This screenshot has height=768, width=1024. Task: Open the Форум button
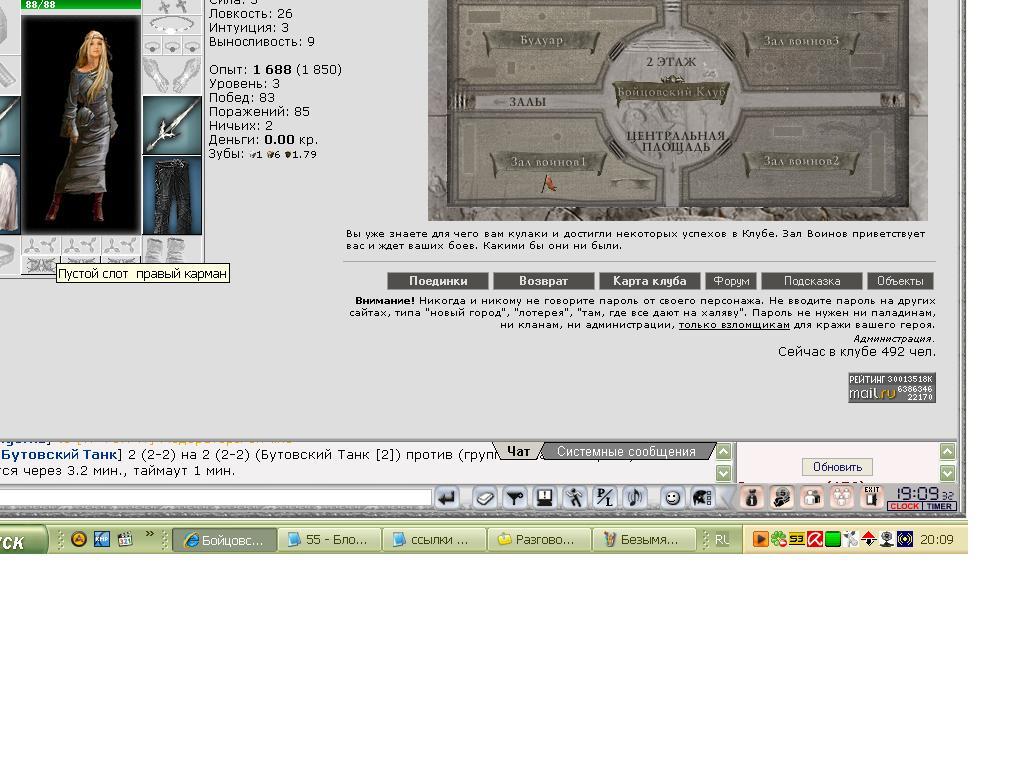(731, 281)
